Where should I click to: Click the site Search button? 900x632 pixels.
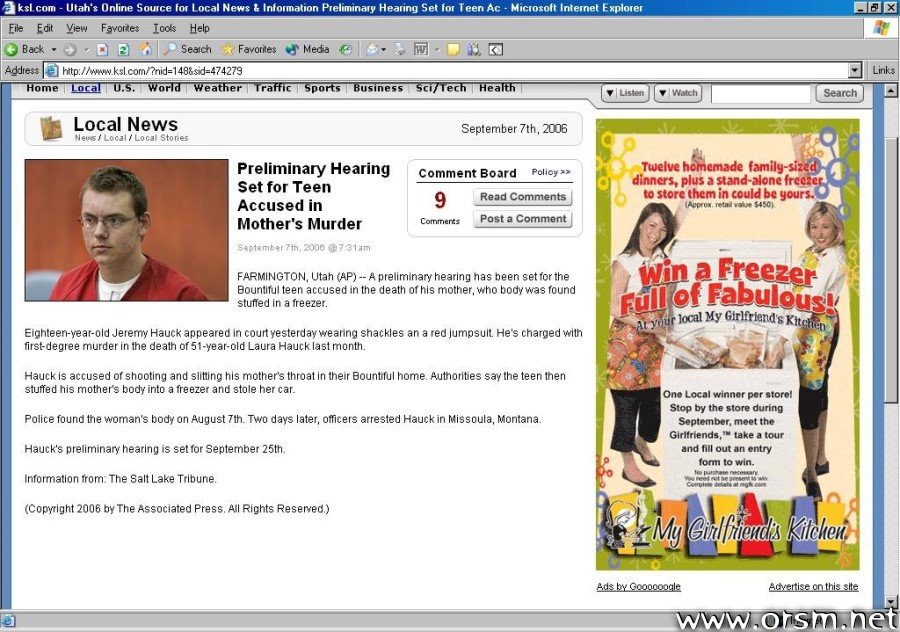pyautogui.click(x=840, y=93)
